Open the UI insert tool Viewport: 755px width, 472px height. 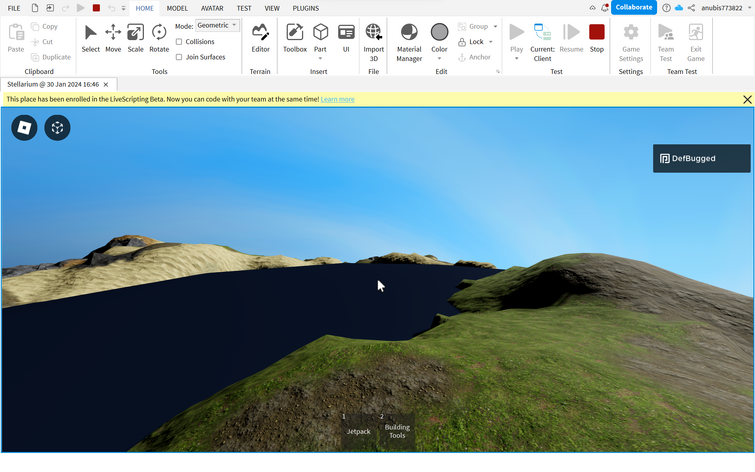pos(346,39)
